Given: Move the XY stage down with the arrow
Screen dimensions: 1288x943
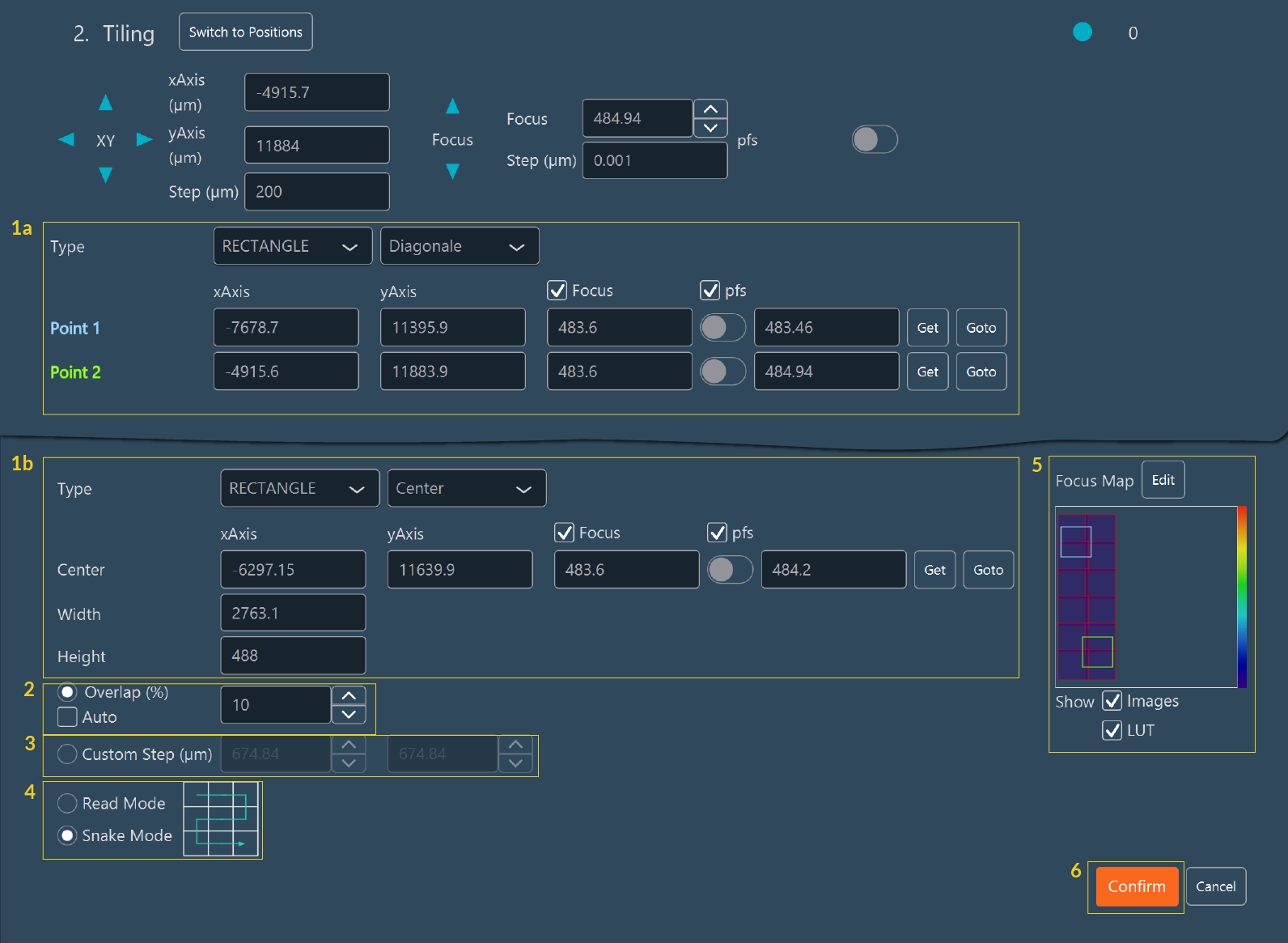Looking at the screenshot, I should 105,175.
